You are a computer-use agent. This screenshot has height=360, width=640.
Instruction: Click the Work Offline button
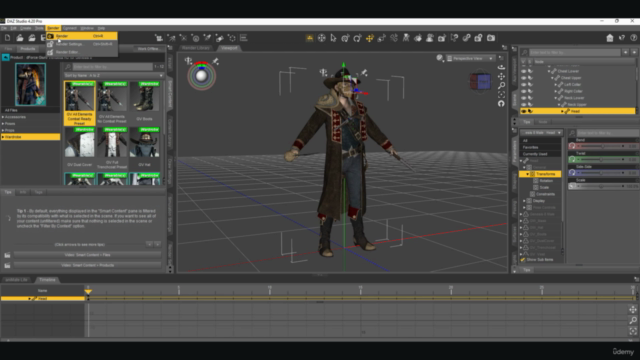[x=148, y=49]
